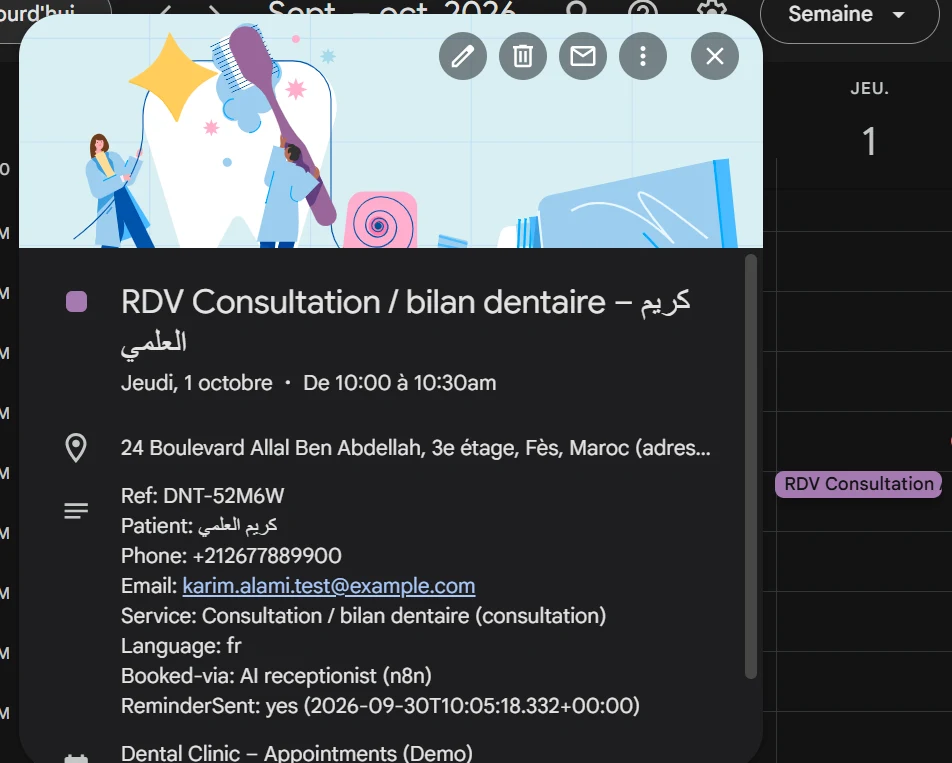Click Dental Clinic – Appointments (Demo) calendar name

click(296, 753)
